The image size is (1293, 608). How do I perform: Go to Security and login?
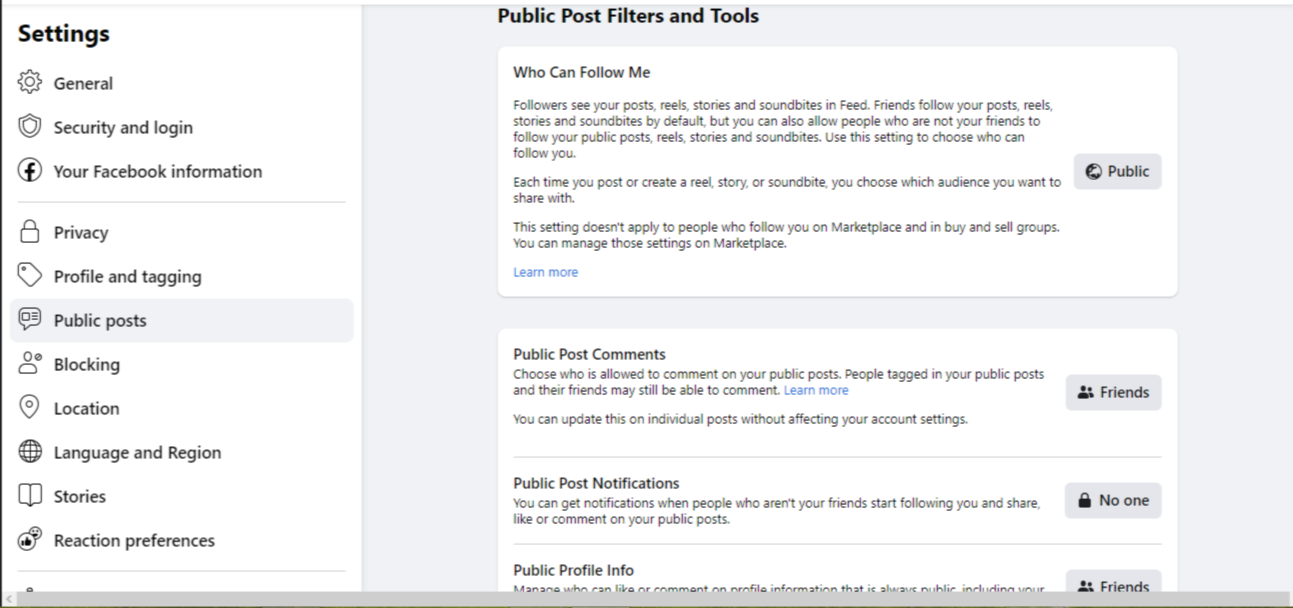pos(181,127)
